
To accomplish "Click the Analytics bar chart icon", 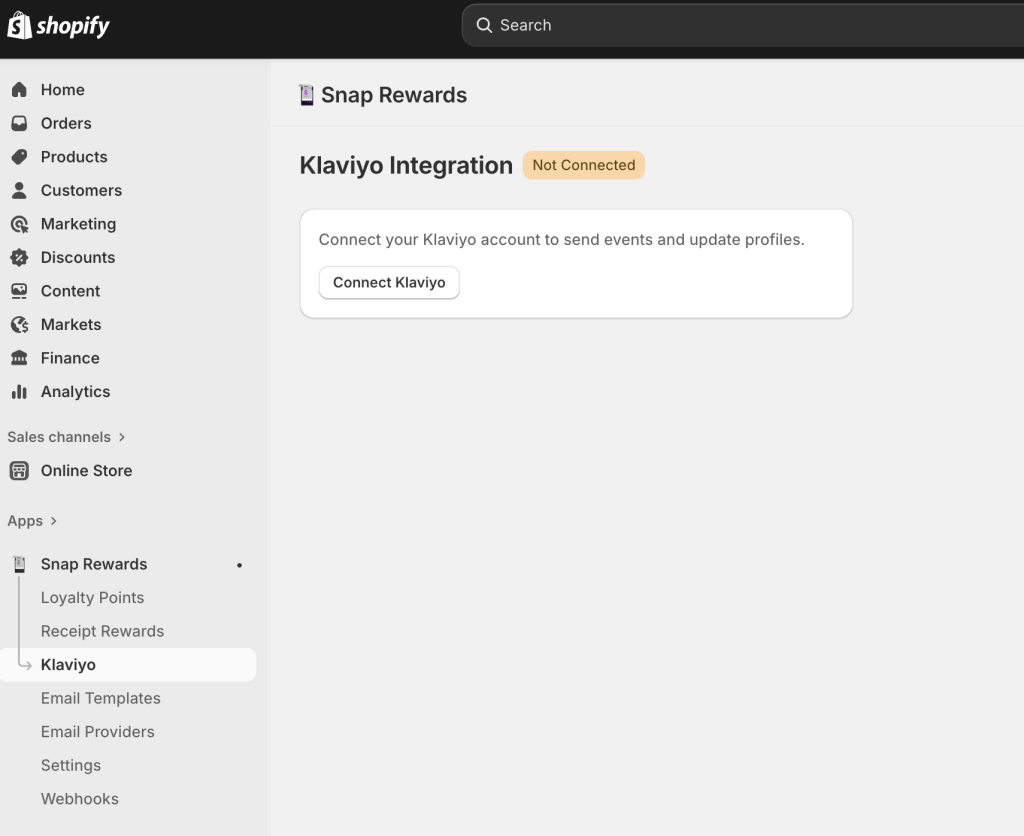I will (x=19, y=392).
